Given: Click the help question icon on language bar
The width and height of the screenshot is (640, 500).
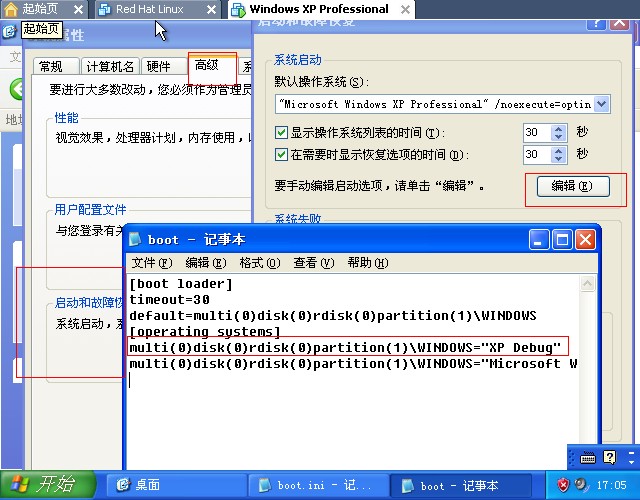Looking at the screenshot, I should (609, 458).
